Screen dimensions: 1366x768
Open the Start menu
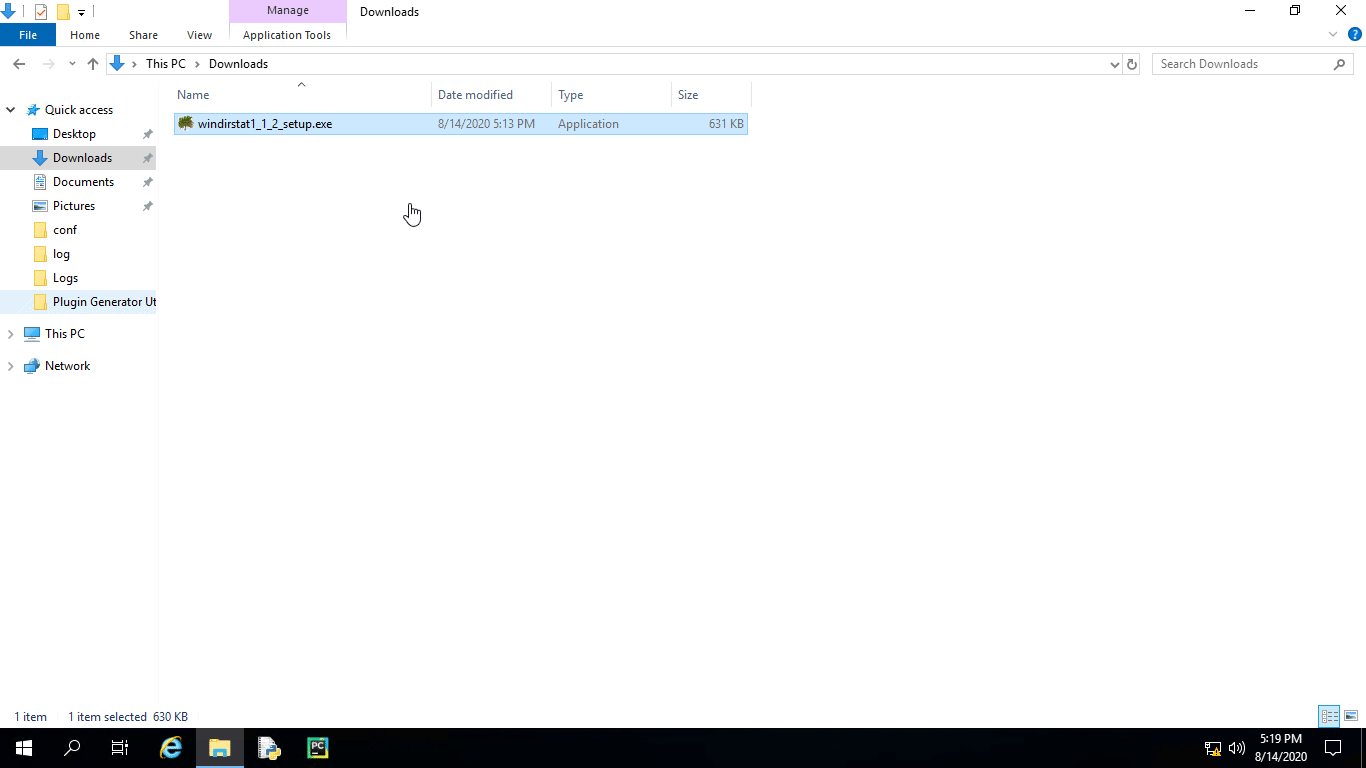pyautogui.click(x=21, y=747)
